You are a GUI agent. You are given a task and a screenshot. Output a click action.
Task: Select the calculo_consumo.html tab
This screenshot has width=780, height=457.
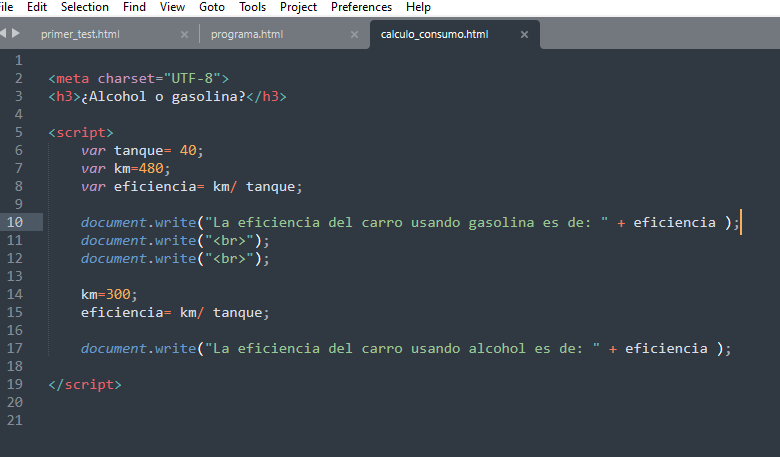(x=434, y=34)
